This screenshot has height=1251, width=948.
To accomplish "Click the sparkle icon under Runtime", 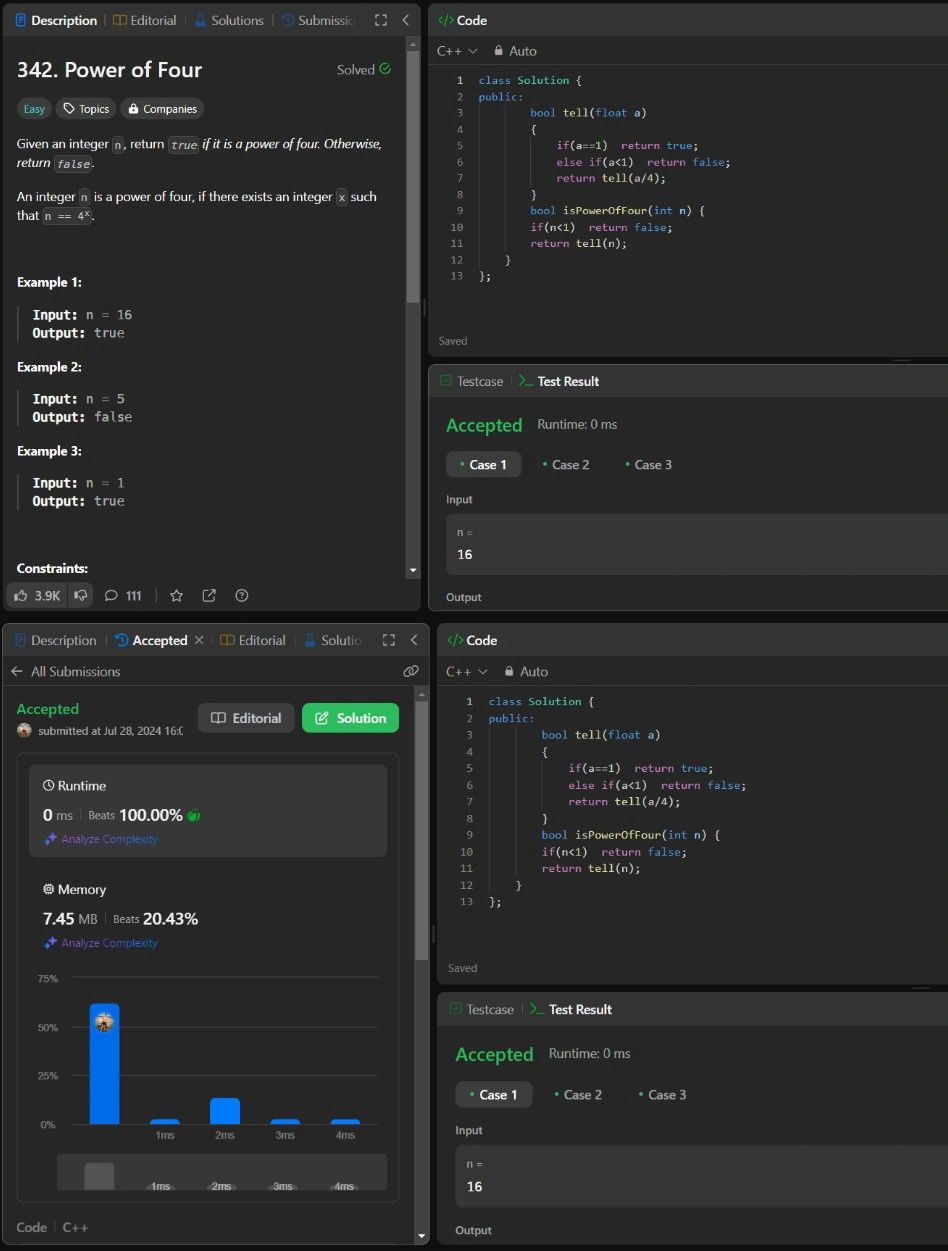I will pyautogui.click(x=50, y=839).
